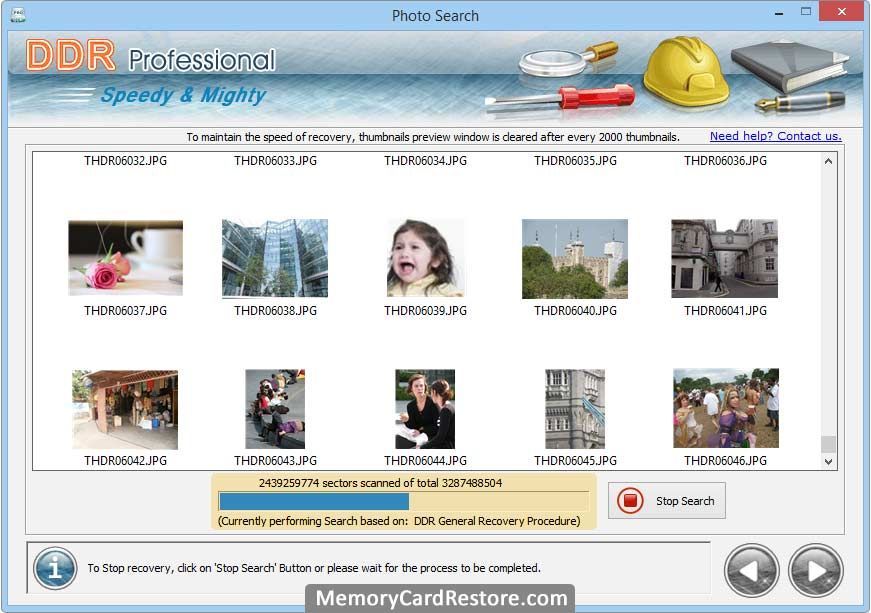This screenshot has width=871, height=613.
Task: Click the blue info icon
Action: (55, 568)
